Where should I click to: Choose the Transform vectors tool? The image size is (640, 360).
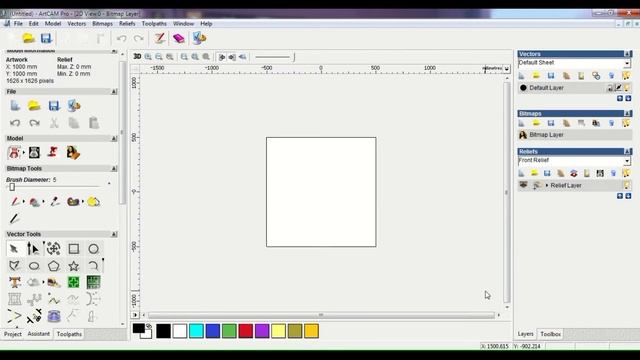click(x=53, y=249)
